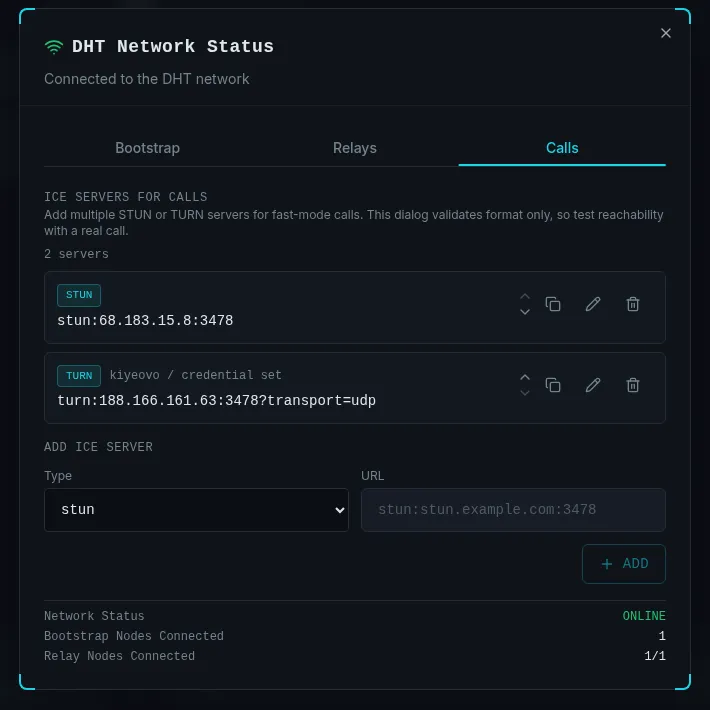Move the STUN server up
710x710 pixels.
525,297
